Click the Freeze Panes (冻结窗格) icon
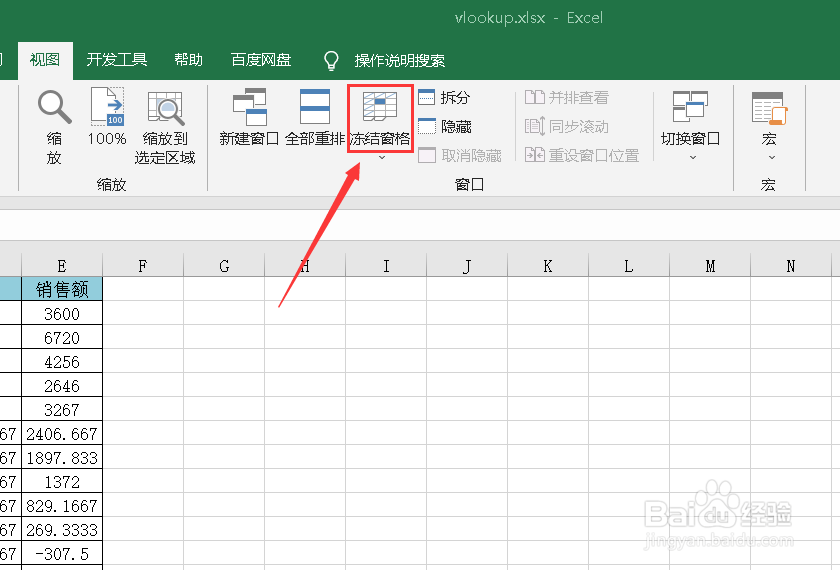This screenshot has height=570, width=840. click(380, 106)
